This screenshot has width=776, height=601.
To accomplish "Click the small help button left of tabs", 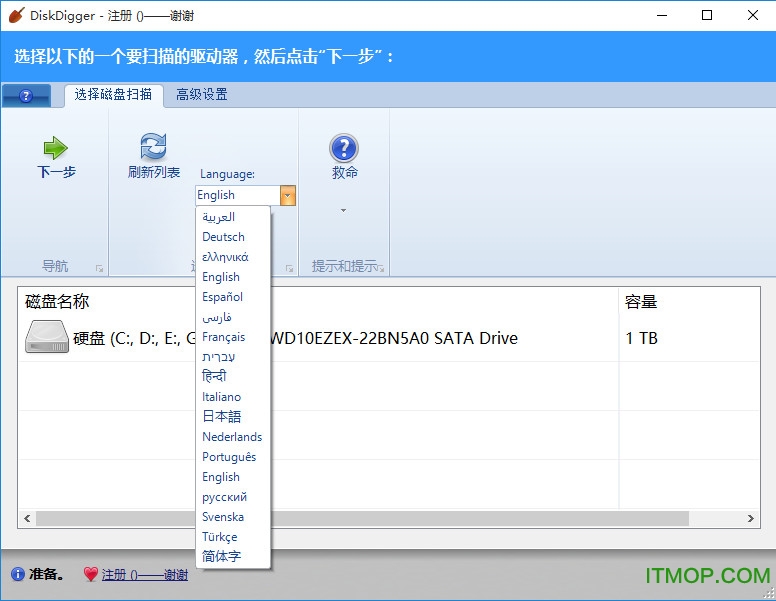I will click(26, 96).
